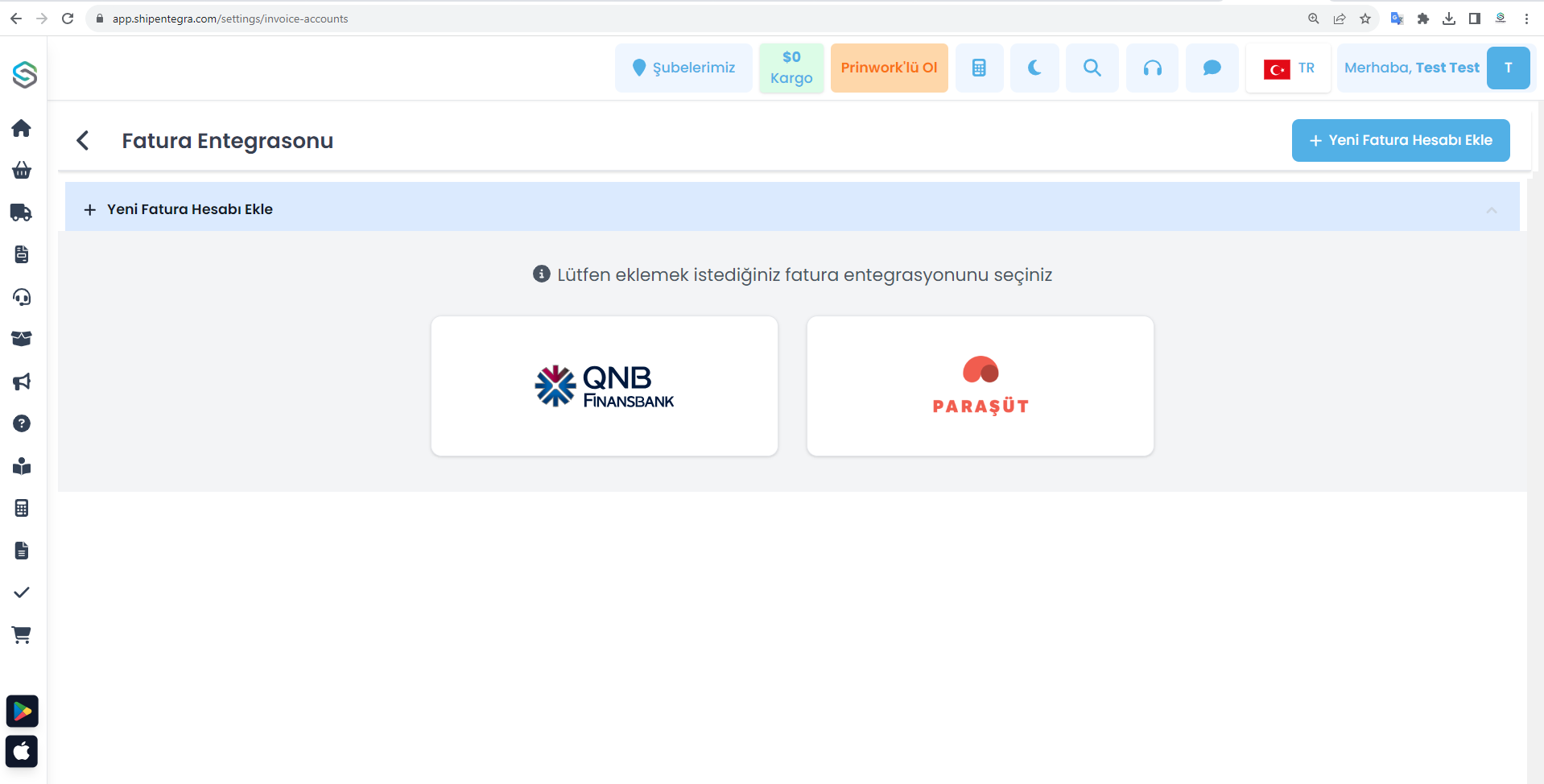1544x784 pixels.
Task: Open the checkmark icon in sidebar
Action: 22,592
